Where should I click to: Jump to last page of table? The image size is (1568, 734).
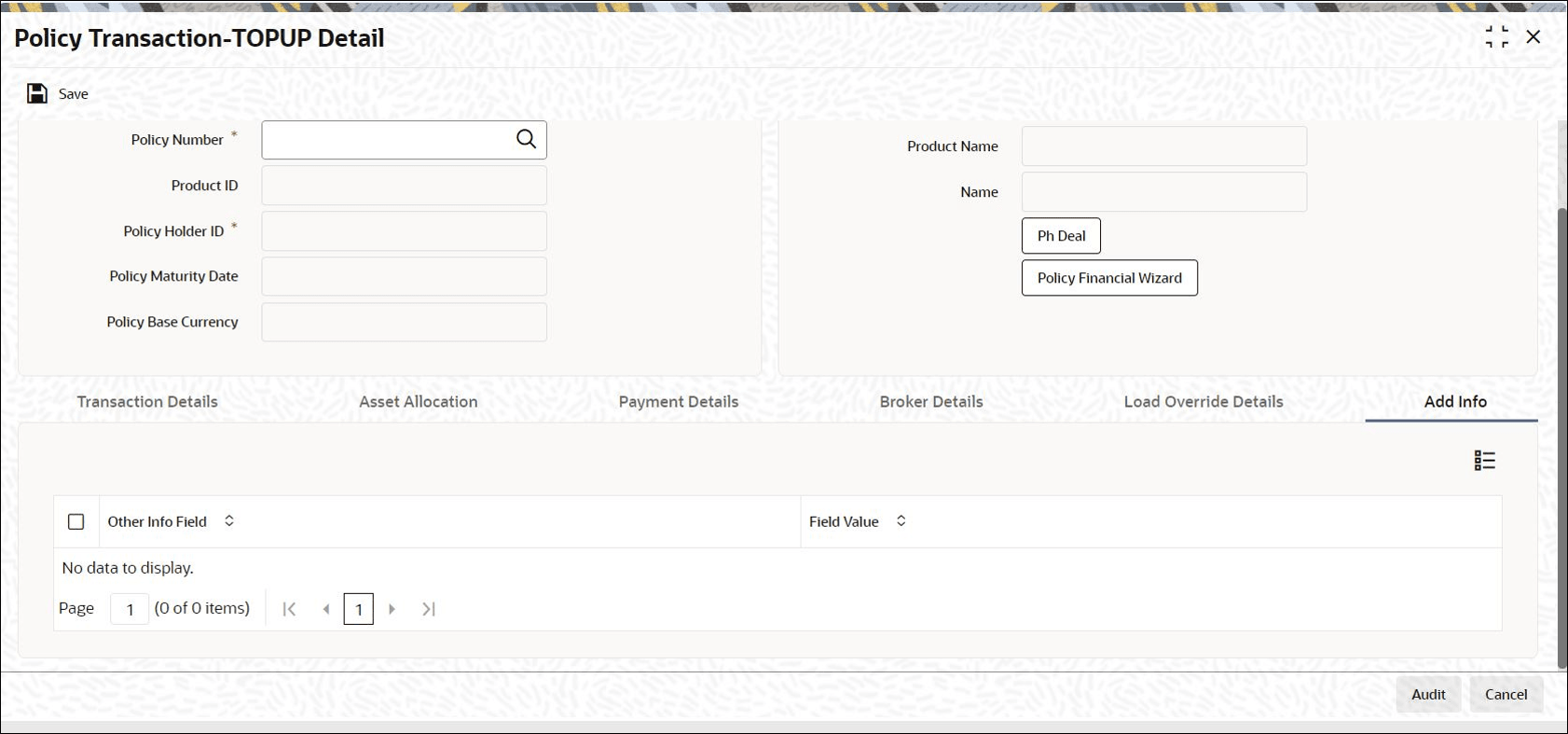click(x=429, y=609)
